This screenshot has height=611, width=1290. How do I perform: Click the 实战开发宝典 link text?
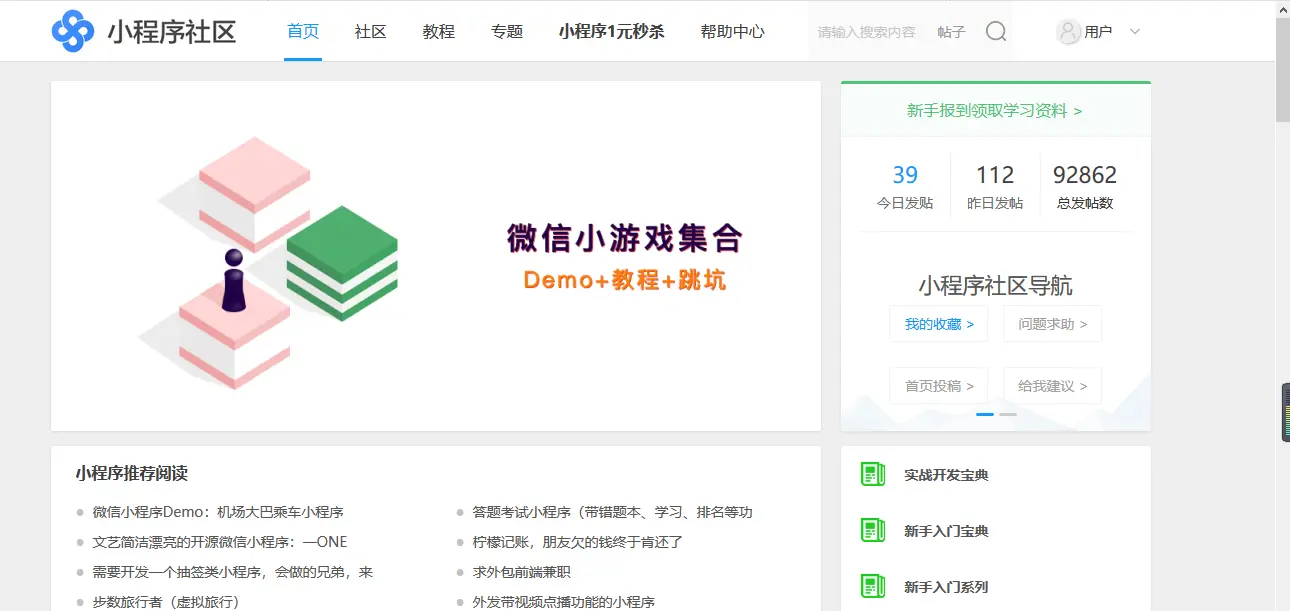pos(946,475)
